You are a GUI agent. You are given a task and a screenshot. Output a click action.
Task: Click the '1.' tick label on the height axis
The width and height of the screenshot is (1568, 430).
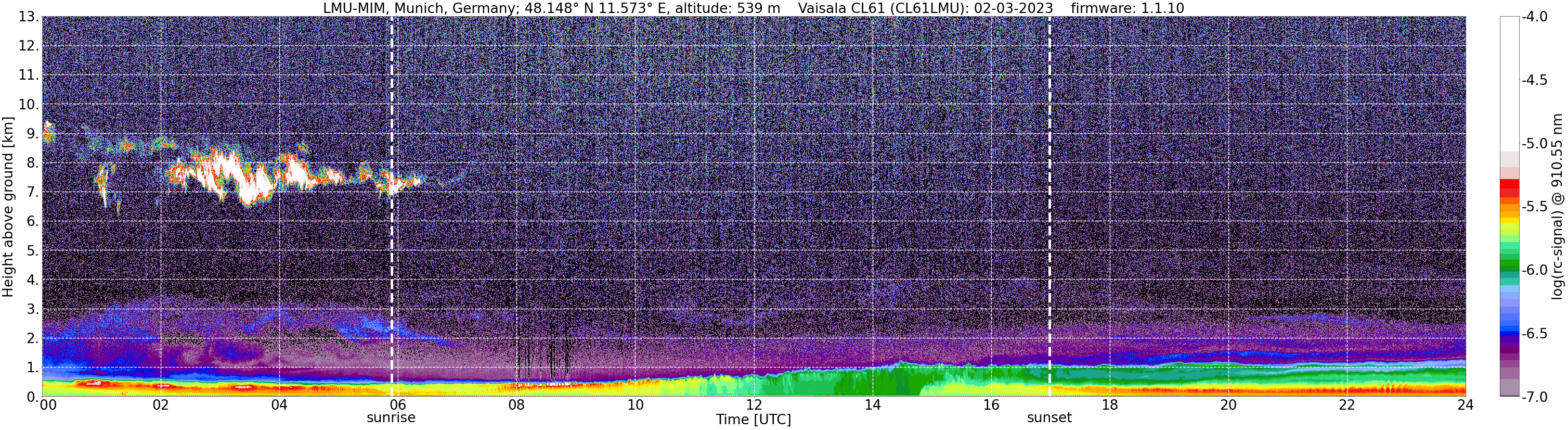(33, 367)
